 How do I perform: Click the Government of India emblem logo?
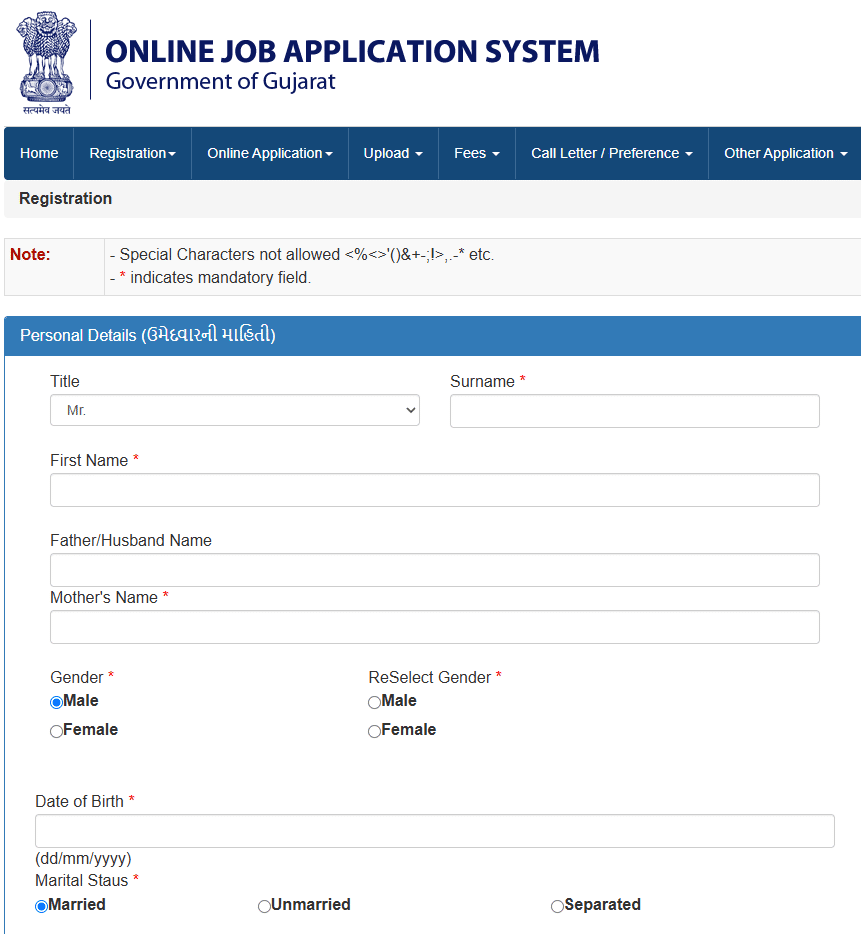[x=46, y=63]
